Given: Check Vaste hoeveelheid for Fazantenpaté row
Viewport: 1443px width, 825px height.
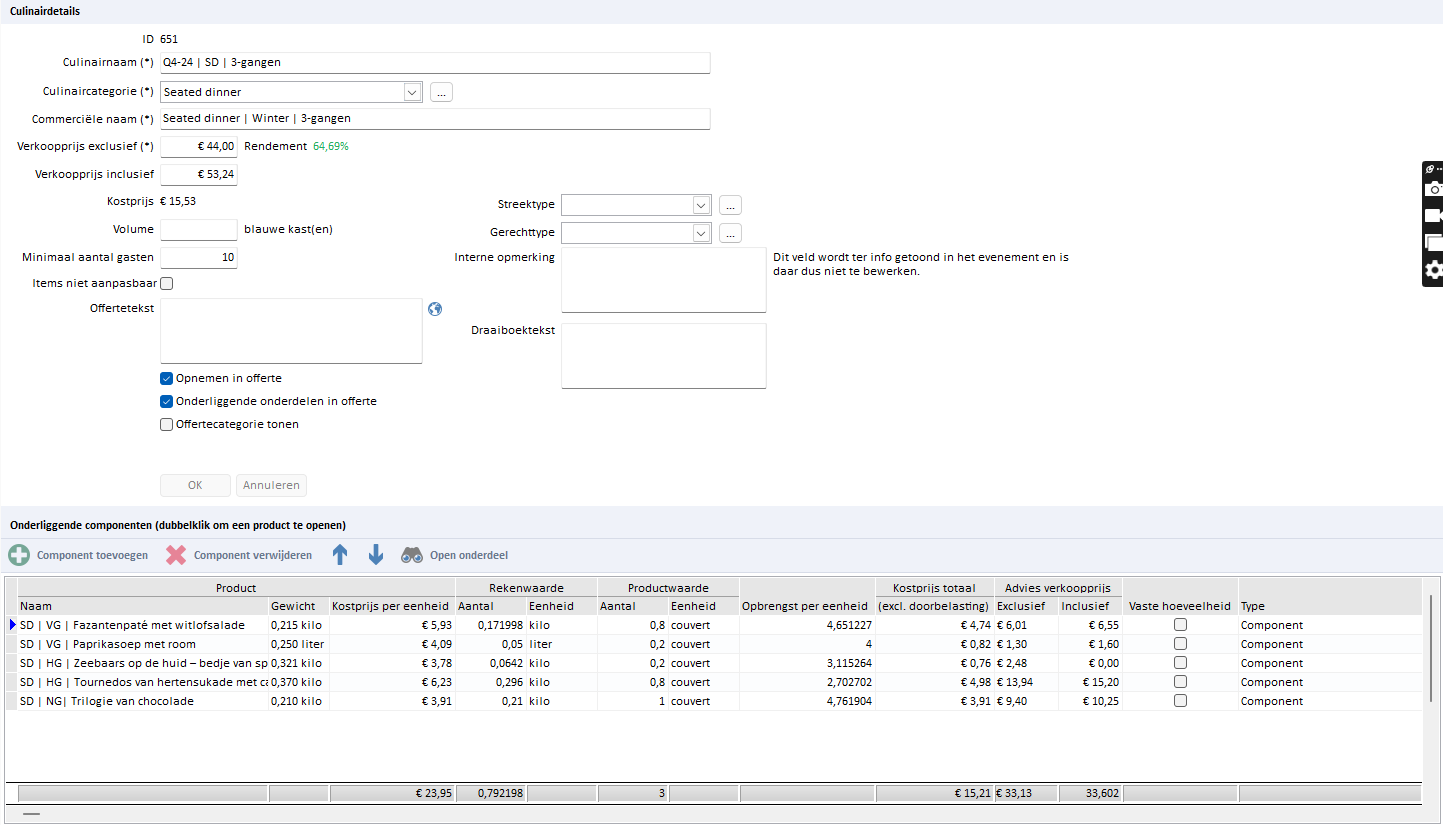Looking at the screenshot, I should [x=1180, y=625].
